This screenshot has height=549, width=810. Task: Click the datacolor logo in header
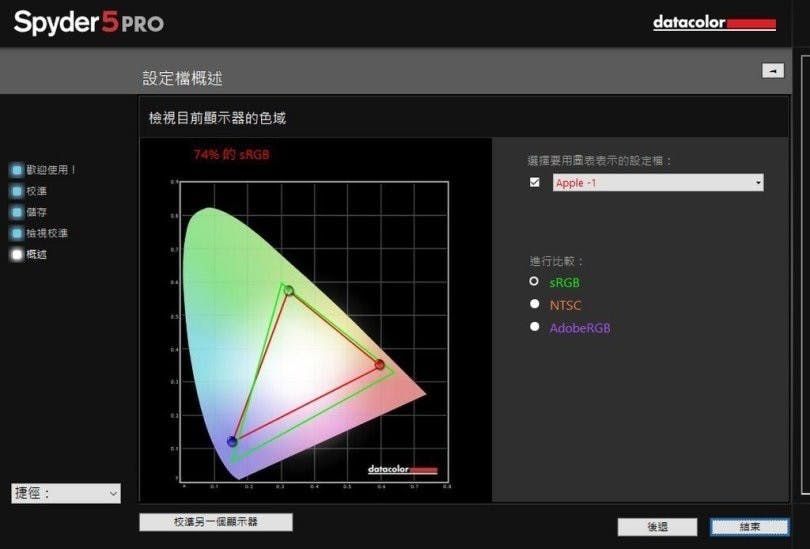(714, 23)
